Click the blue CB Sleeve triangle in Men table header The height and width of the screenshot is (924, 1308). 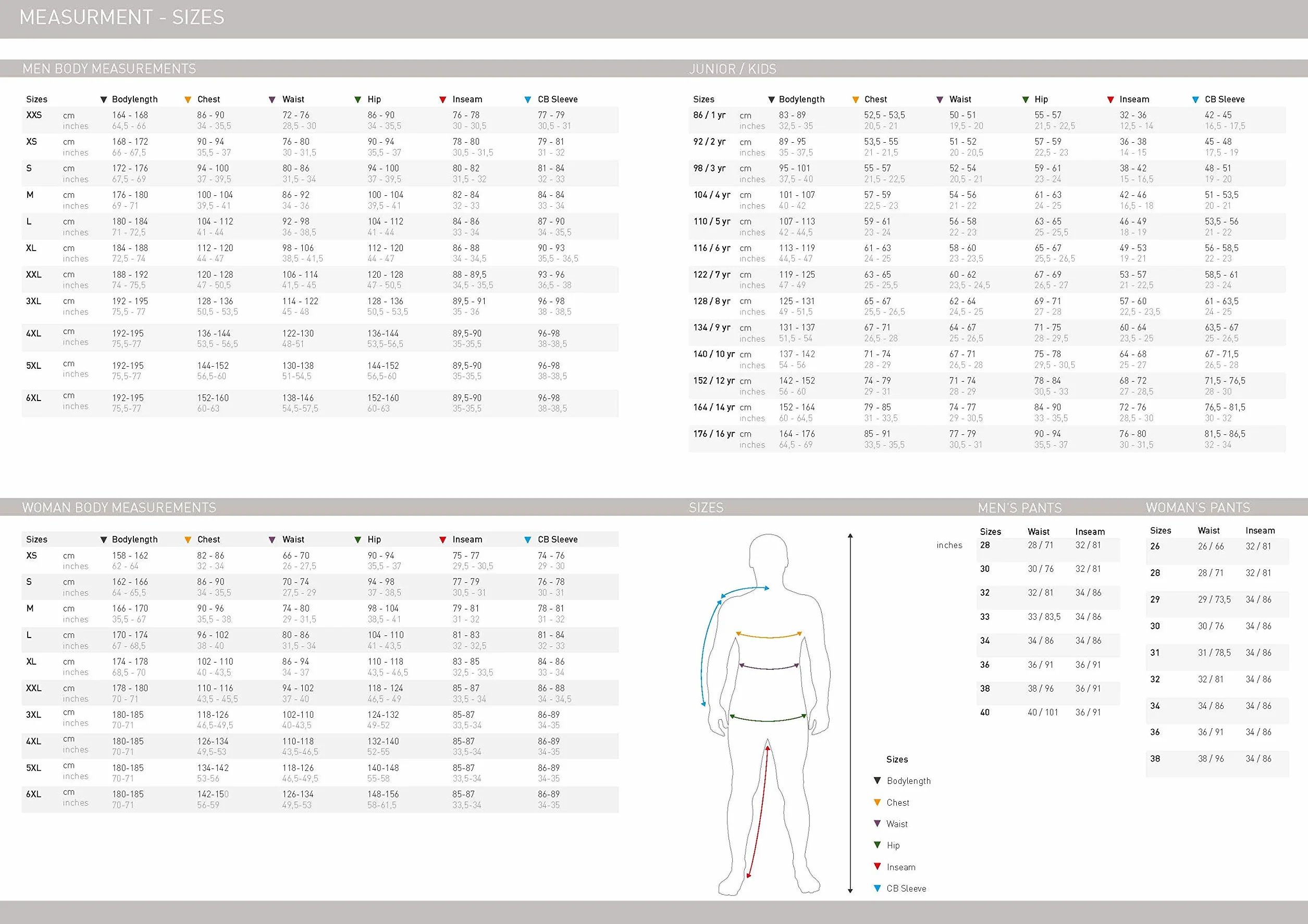[x=527, y=99]
